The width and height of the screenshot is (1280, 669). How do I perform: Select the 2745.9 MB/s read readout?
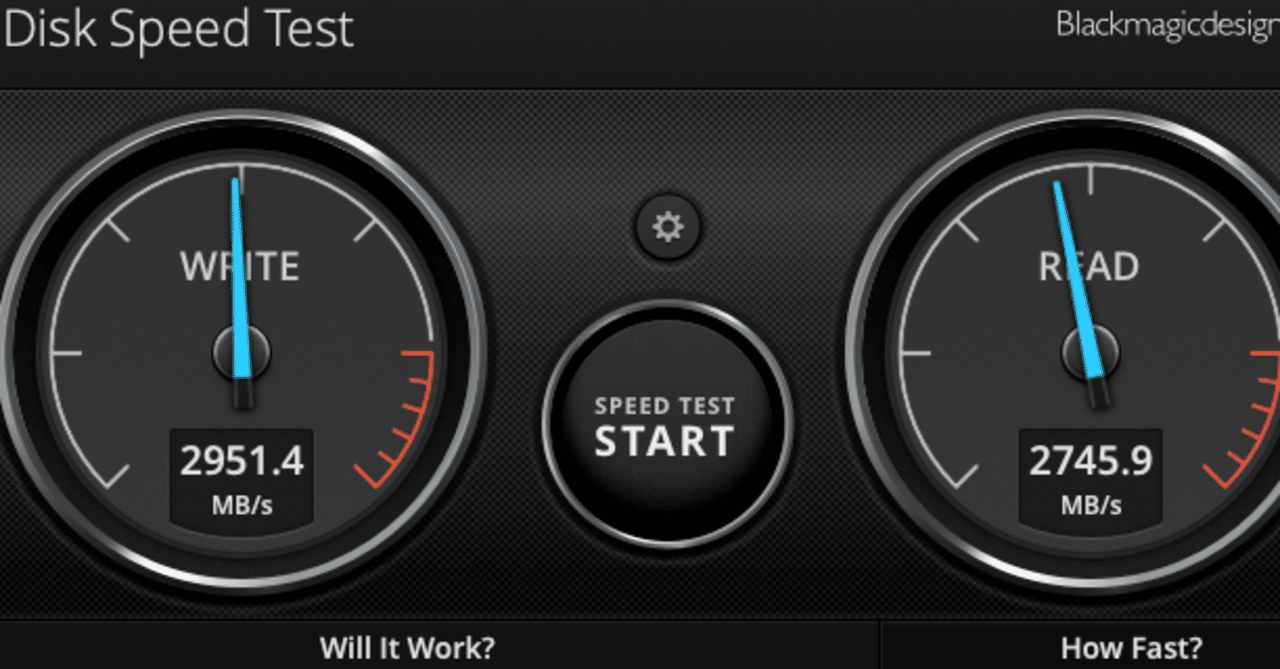tap(1090, 478)
